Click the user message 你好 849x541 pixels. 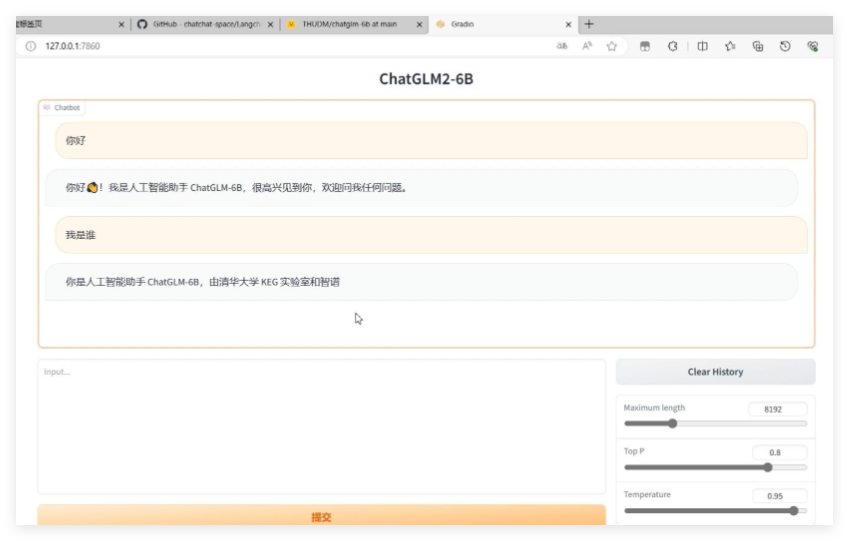pyautogui.click(x=432, y=140)
